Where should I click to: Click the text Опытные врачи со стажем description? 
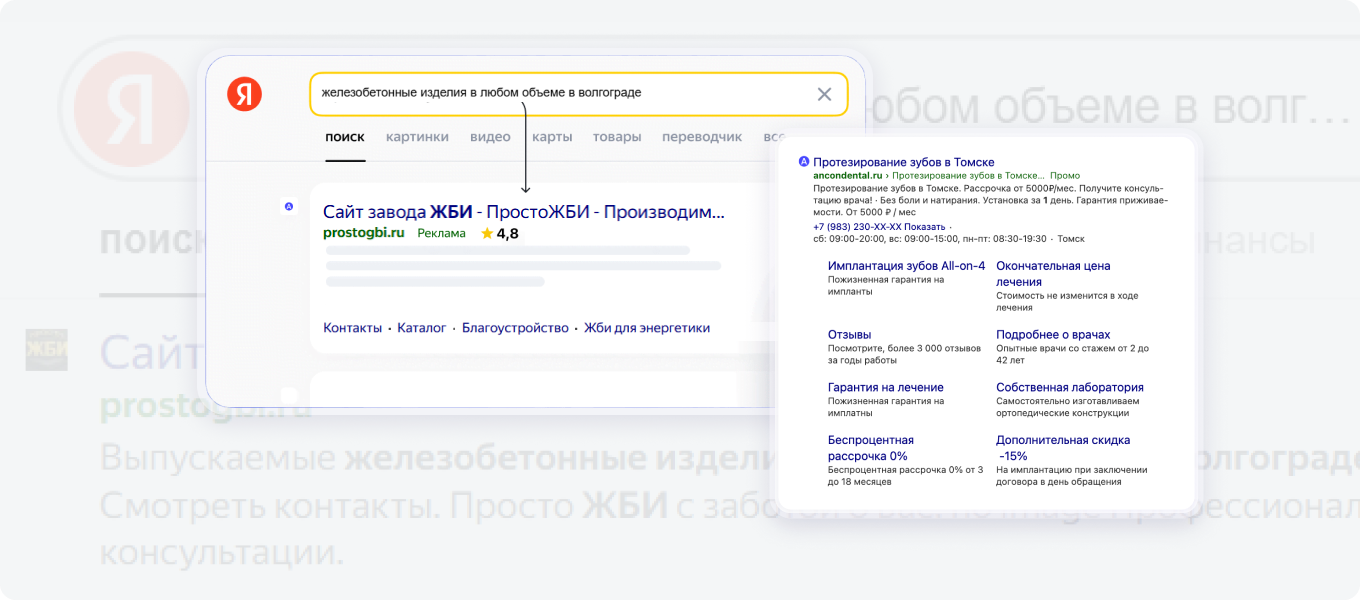click(x=1072, y=355)
